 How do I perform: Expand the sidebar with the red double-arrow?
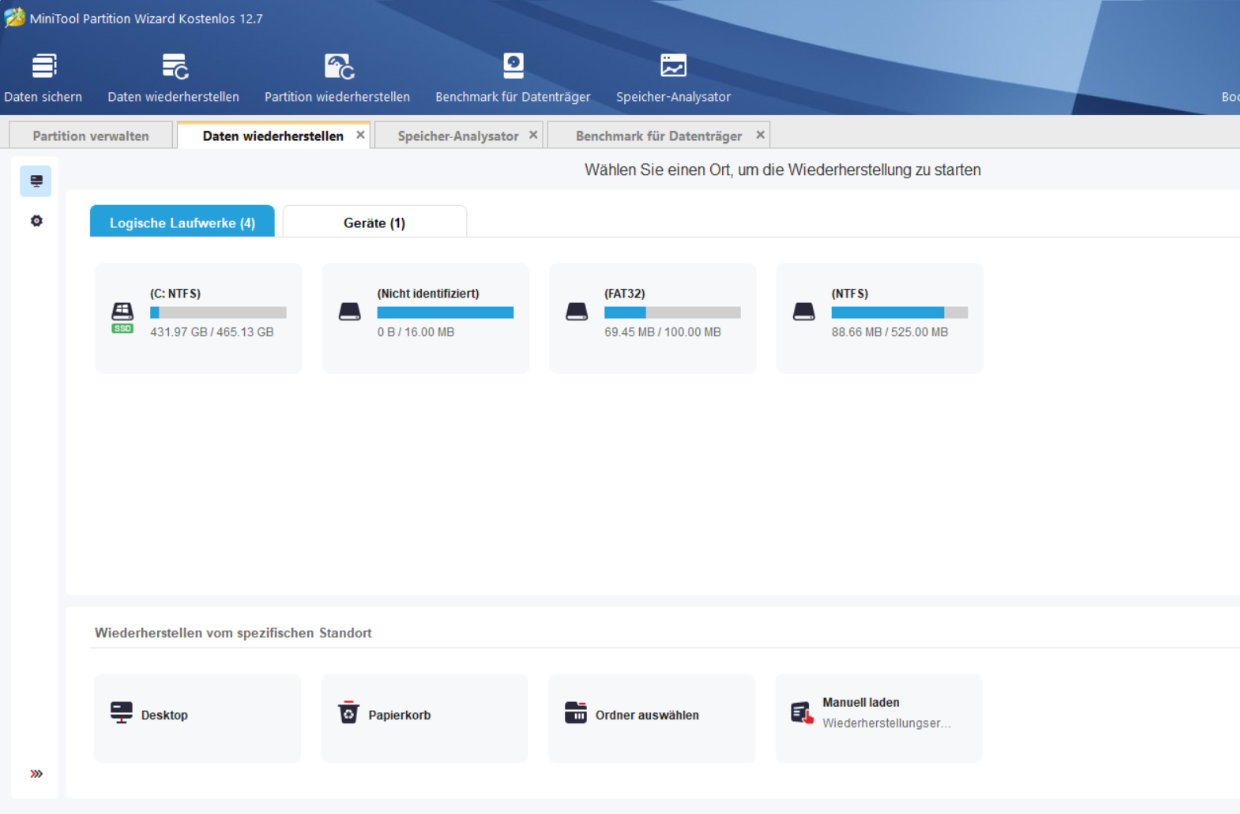click(37, 773)
